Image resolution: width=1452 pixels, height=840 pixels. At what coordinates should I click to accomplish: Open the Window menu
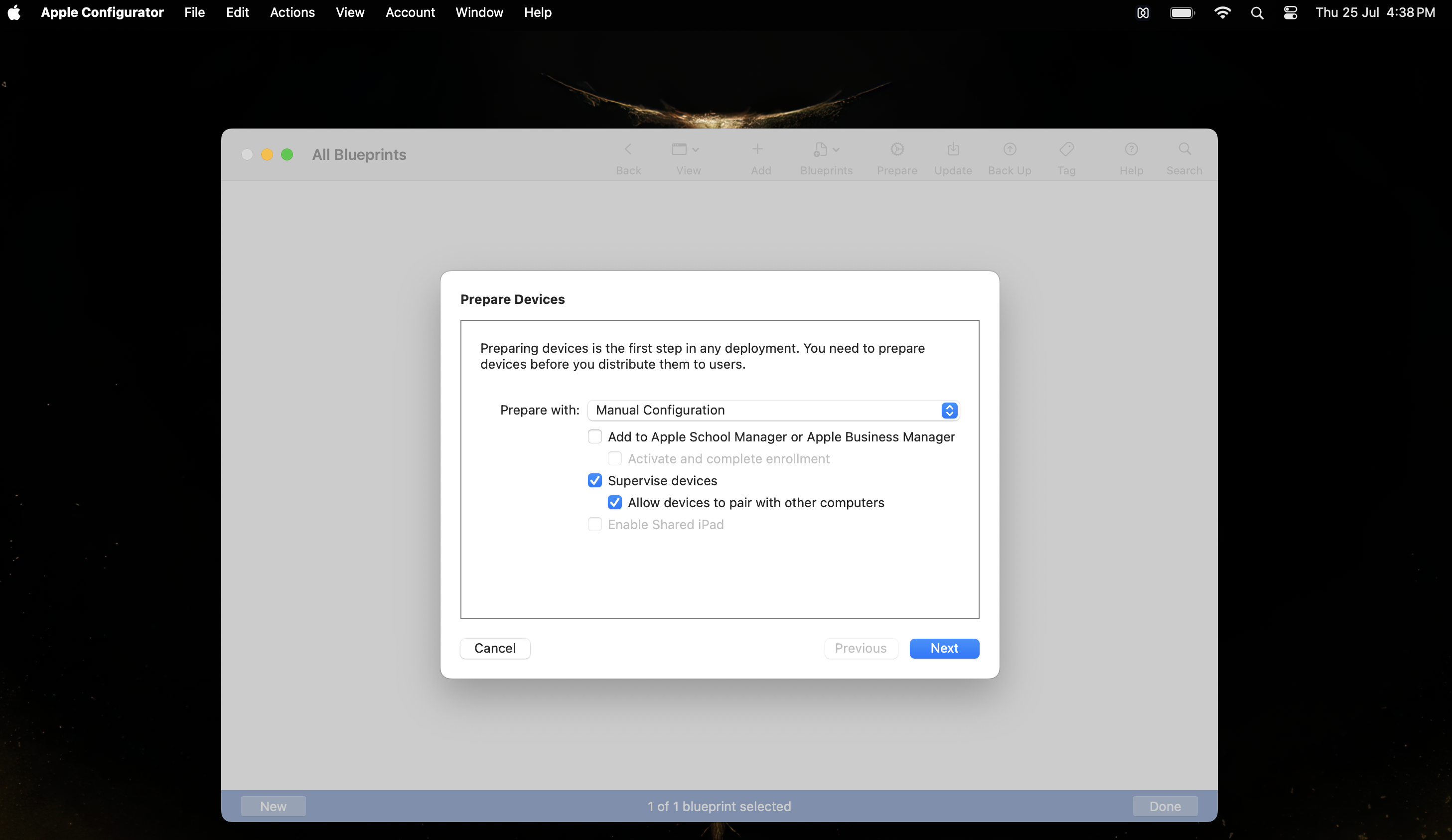[x=479, y=12]
